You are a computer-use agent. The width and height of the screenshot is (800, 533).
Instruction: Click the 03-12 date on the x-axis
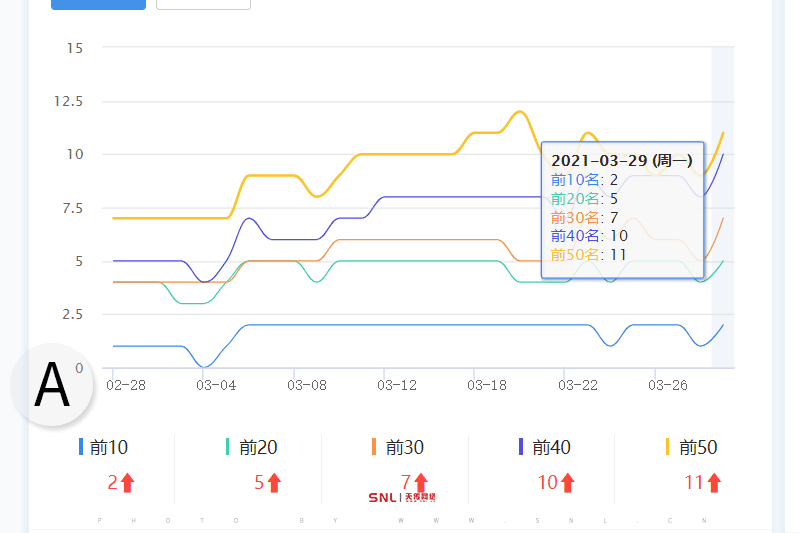click(x=397, y=384)
